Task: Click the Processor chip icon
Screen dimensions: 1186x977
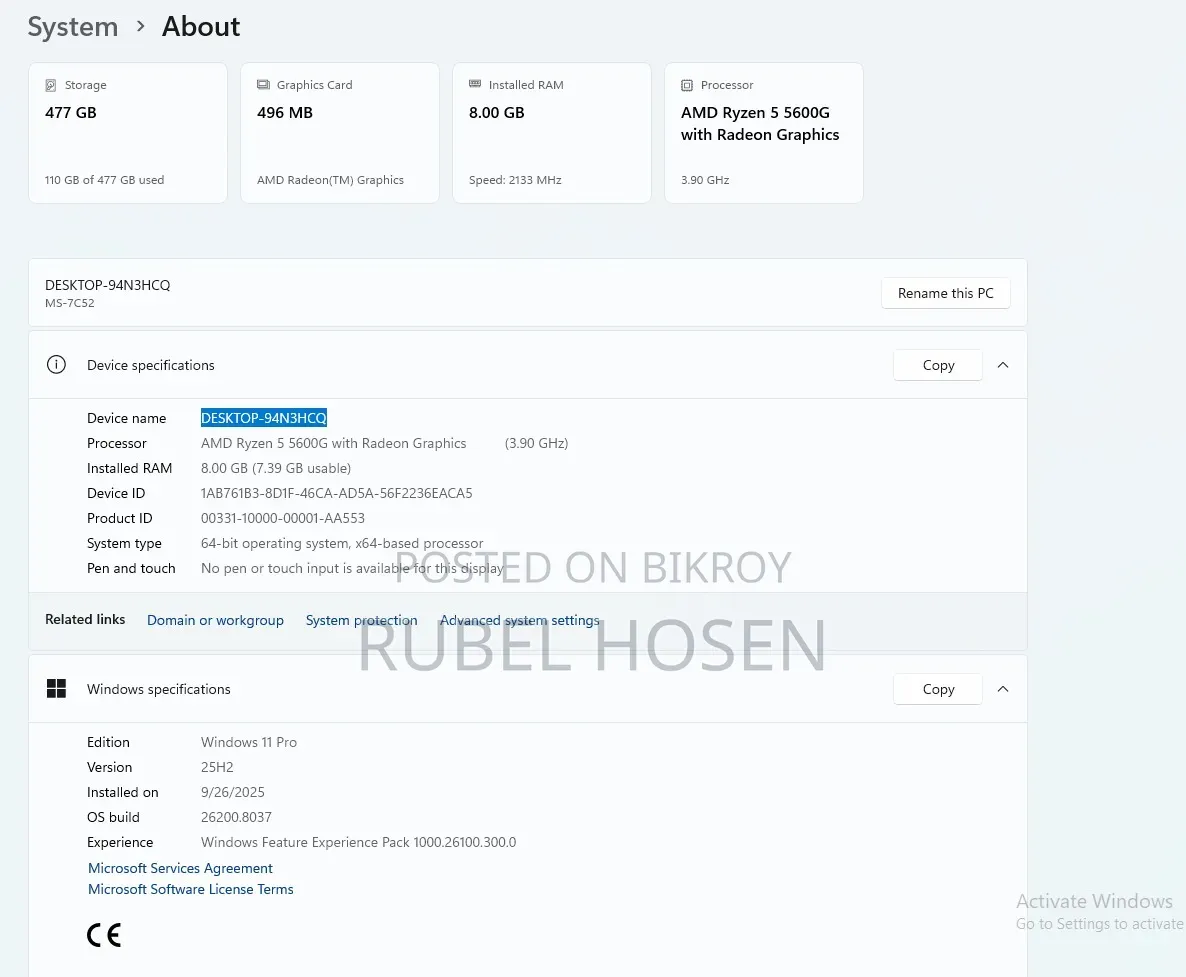Action: coord(687,85)
